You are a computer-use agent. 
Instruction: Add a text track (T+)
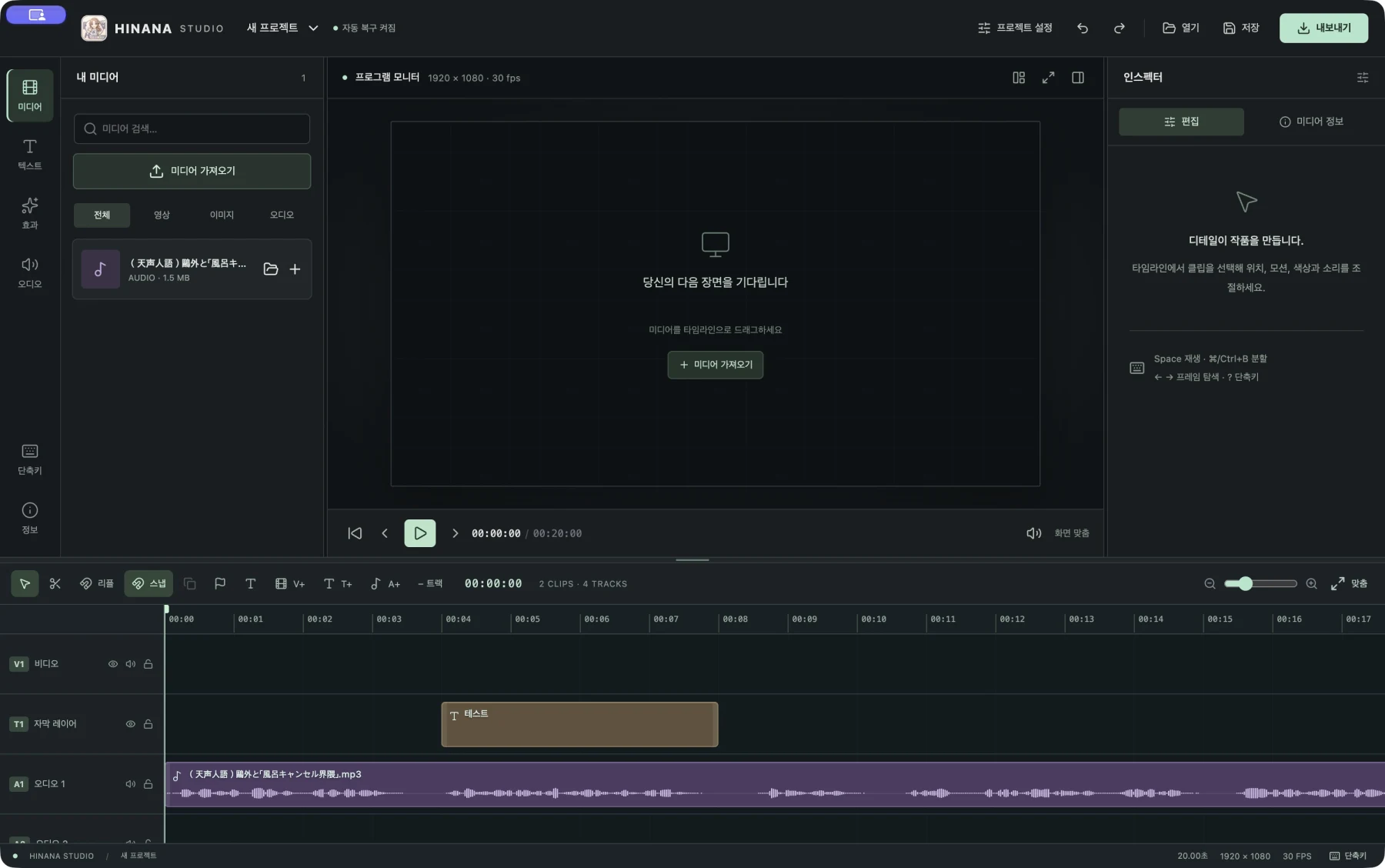pos(338,583)
